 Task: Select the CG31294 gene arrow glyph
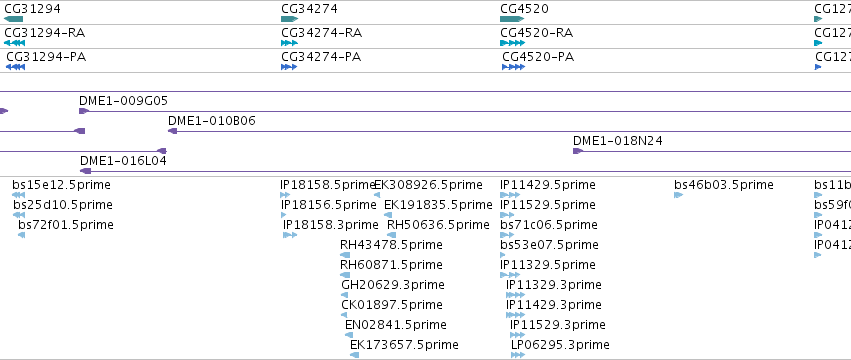(x=14, y=19)
